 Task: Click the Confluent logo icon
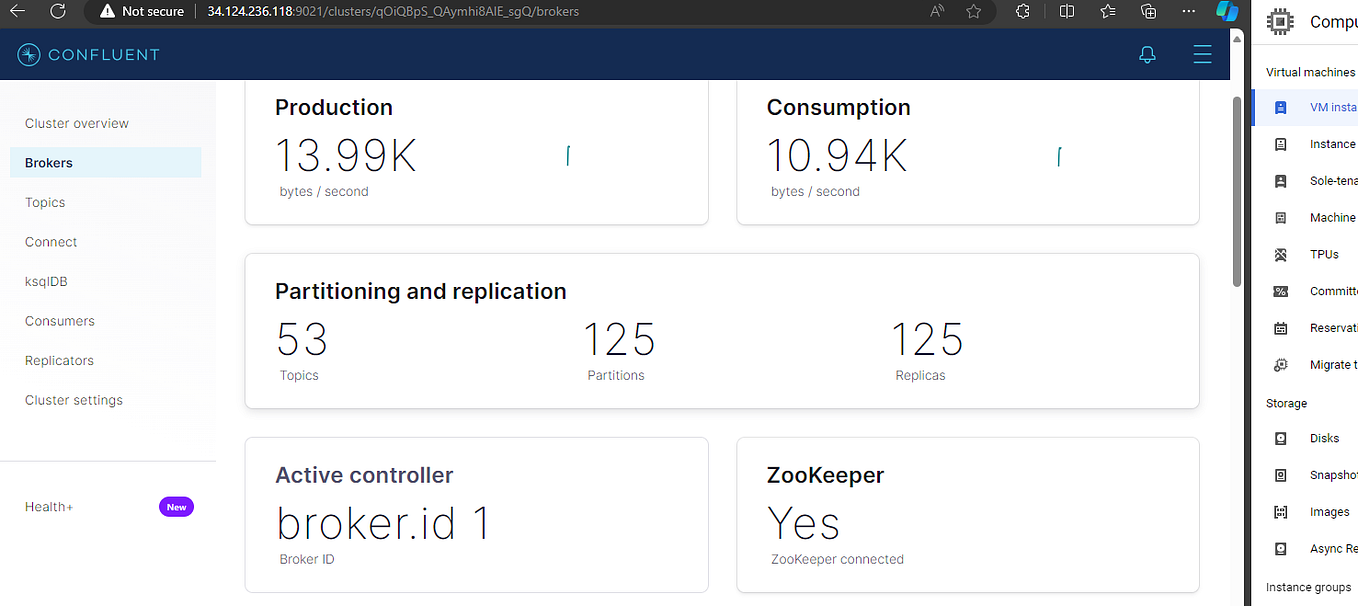point(28,54)
